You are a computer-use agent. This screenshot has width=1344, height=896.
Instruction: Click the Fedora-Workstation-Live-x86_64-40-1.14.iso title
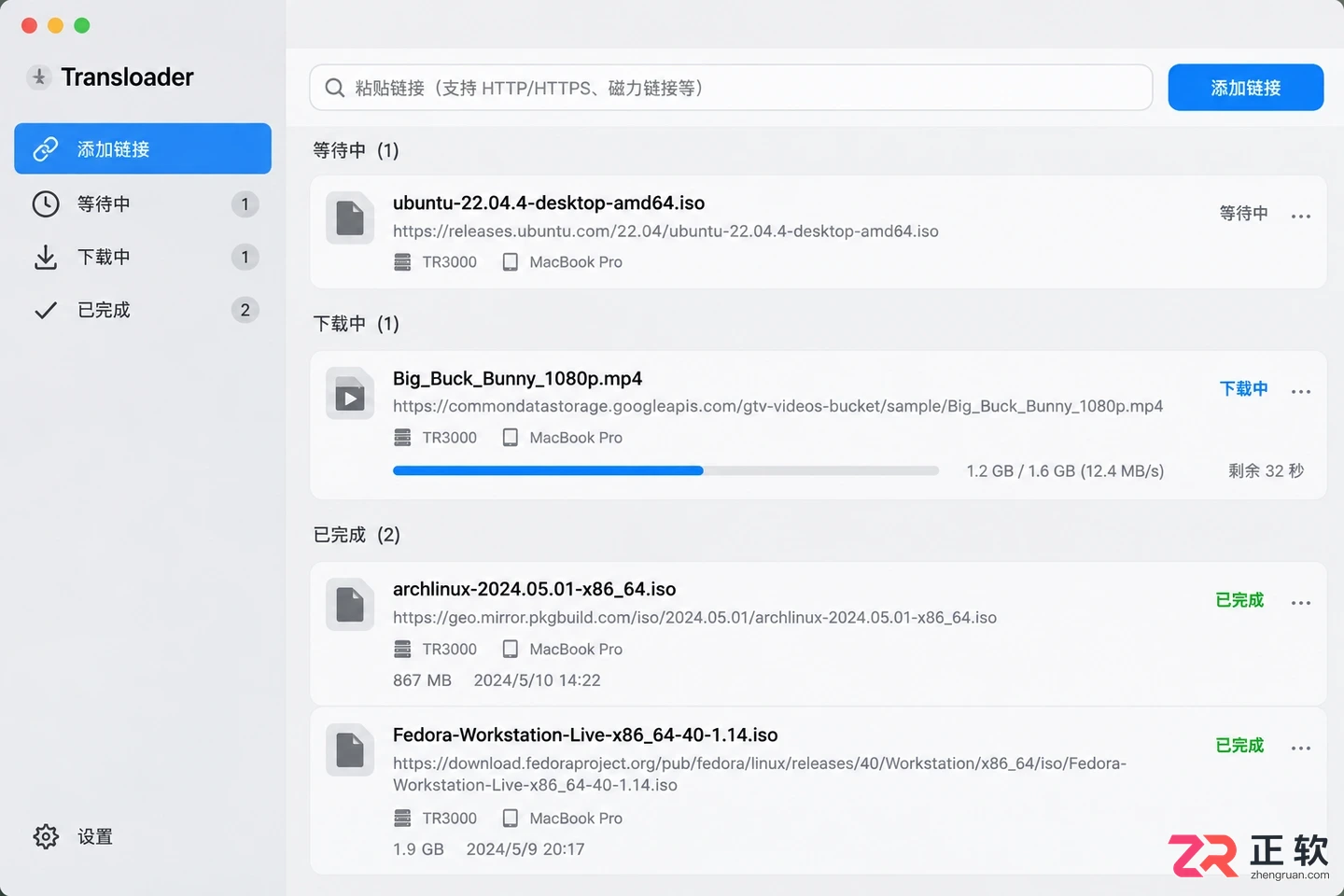pos(585,735)
